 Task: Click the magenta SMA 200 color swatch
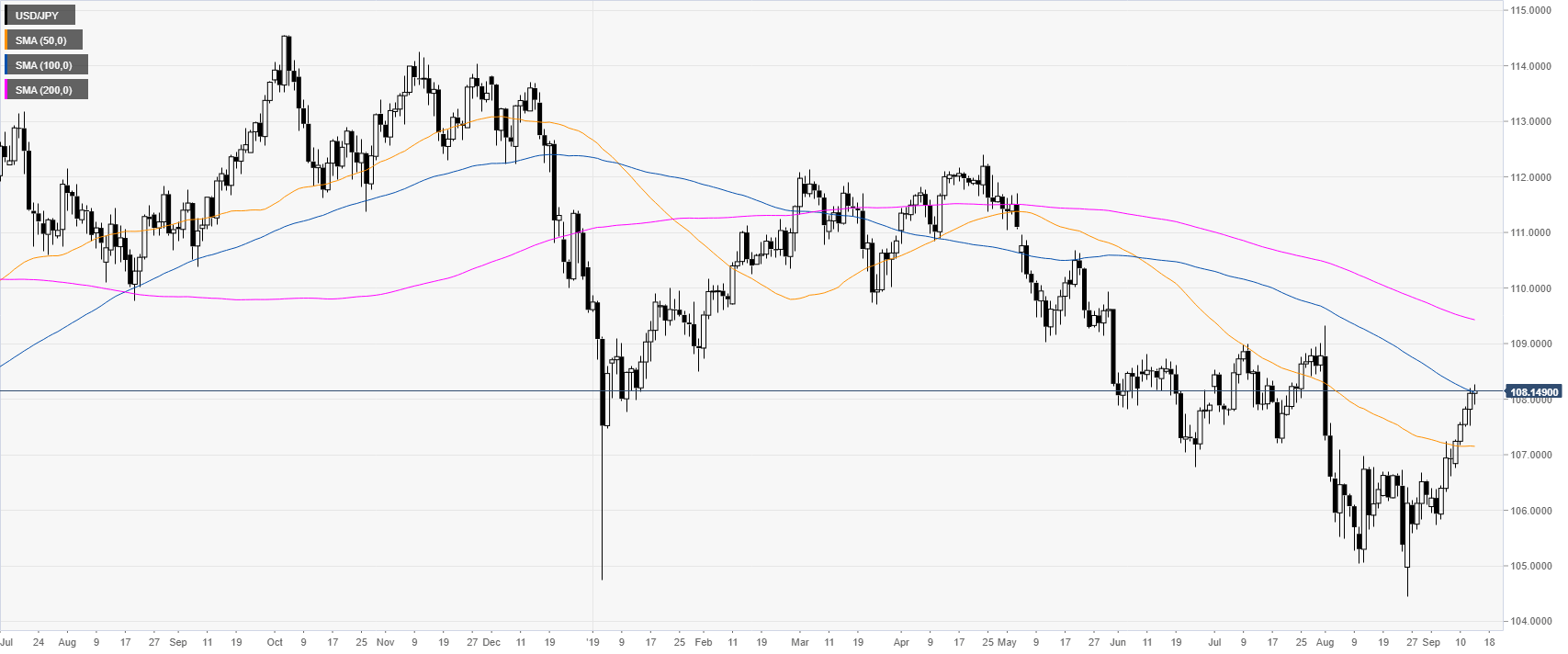pyautogui.click(x=6, y=90)
